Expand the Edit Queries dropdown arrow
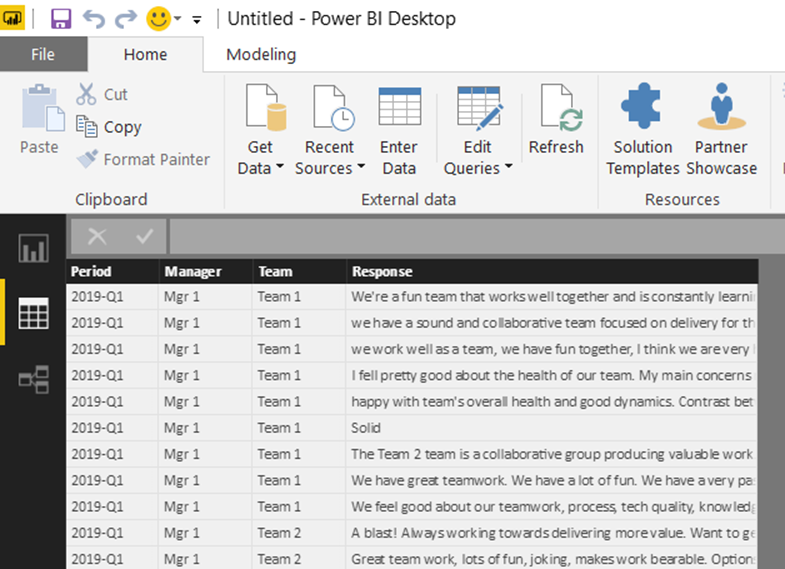Viewport: 785px width, 569px height. (x=509, y=166)
